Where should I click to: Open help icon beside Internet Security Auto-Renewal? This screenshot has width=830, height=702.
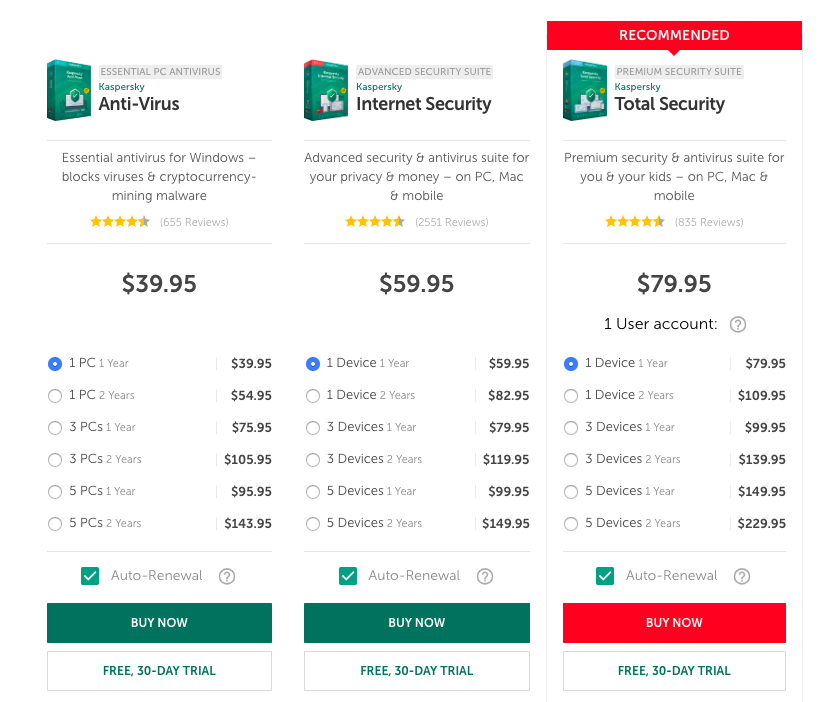(485, 576)
